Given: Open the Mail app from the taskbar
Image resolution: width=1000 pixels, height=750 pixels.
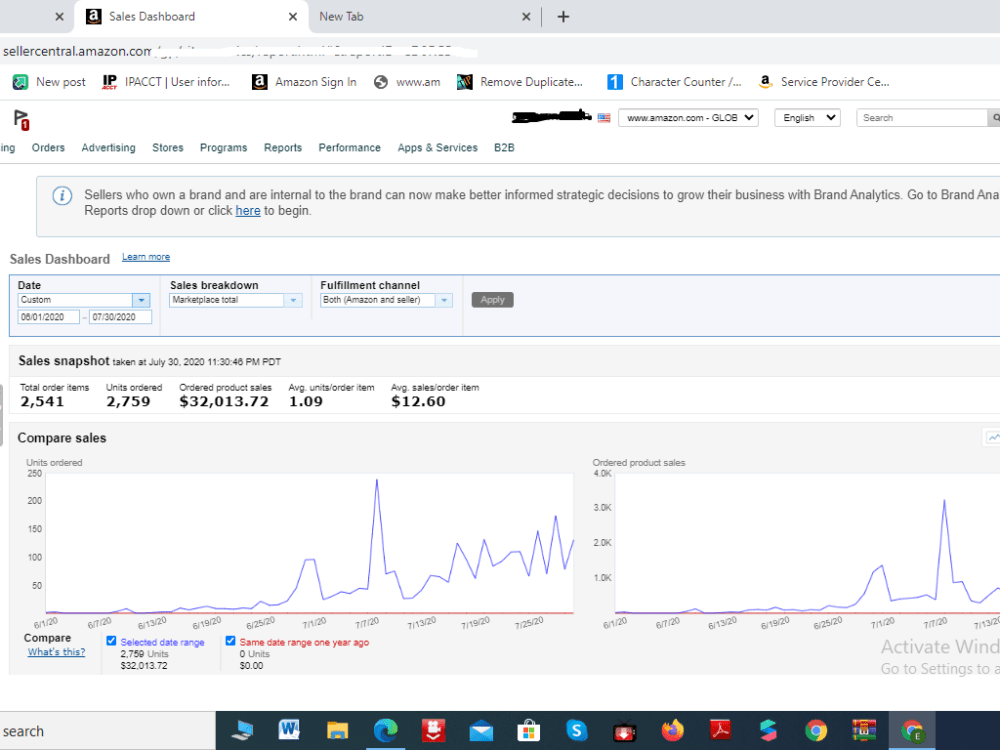Looking at the screenshot, I should pos(481,731).
